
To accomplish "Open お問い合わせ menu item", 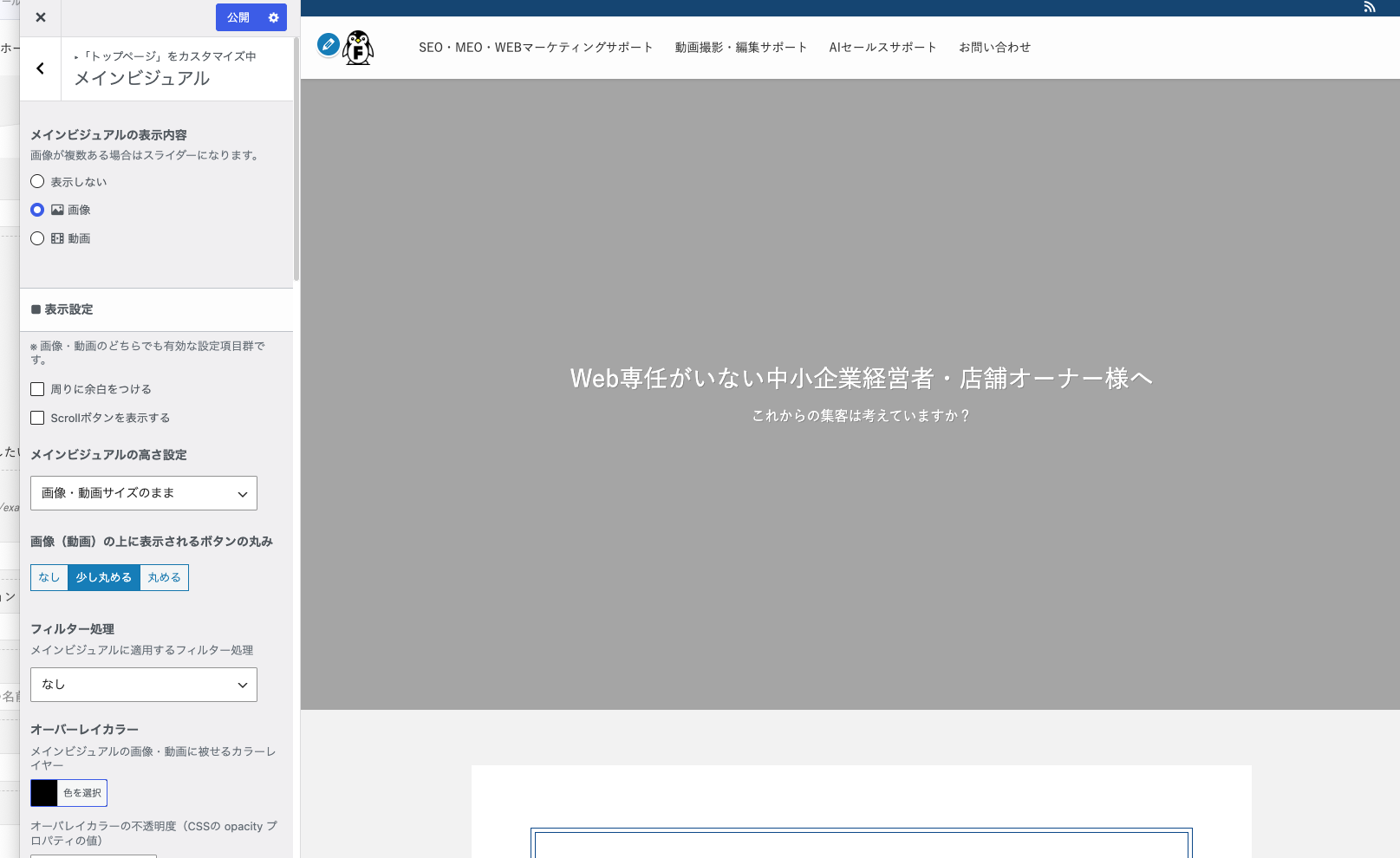I will click(x=995, y=48).
